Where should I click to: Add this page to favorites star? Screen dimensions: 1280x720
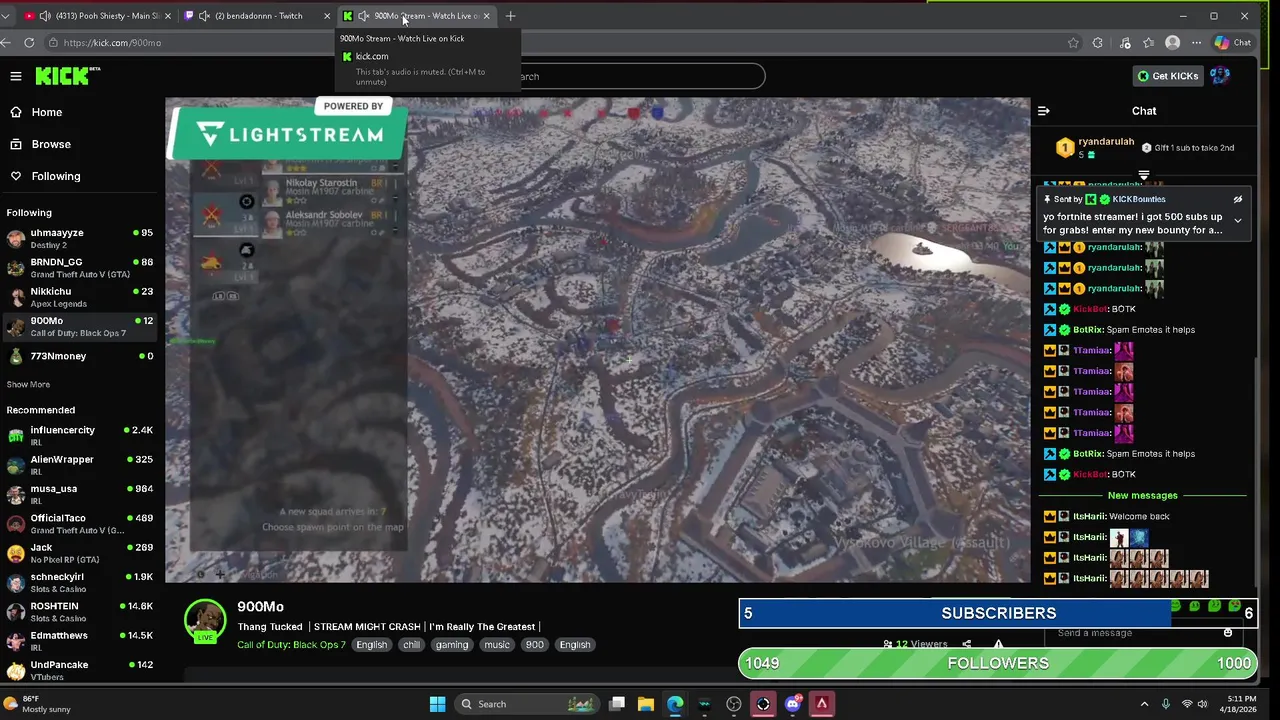pyautogui.click(x=1073, y=42)
